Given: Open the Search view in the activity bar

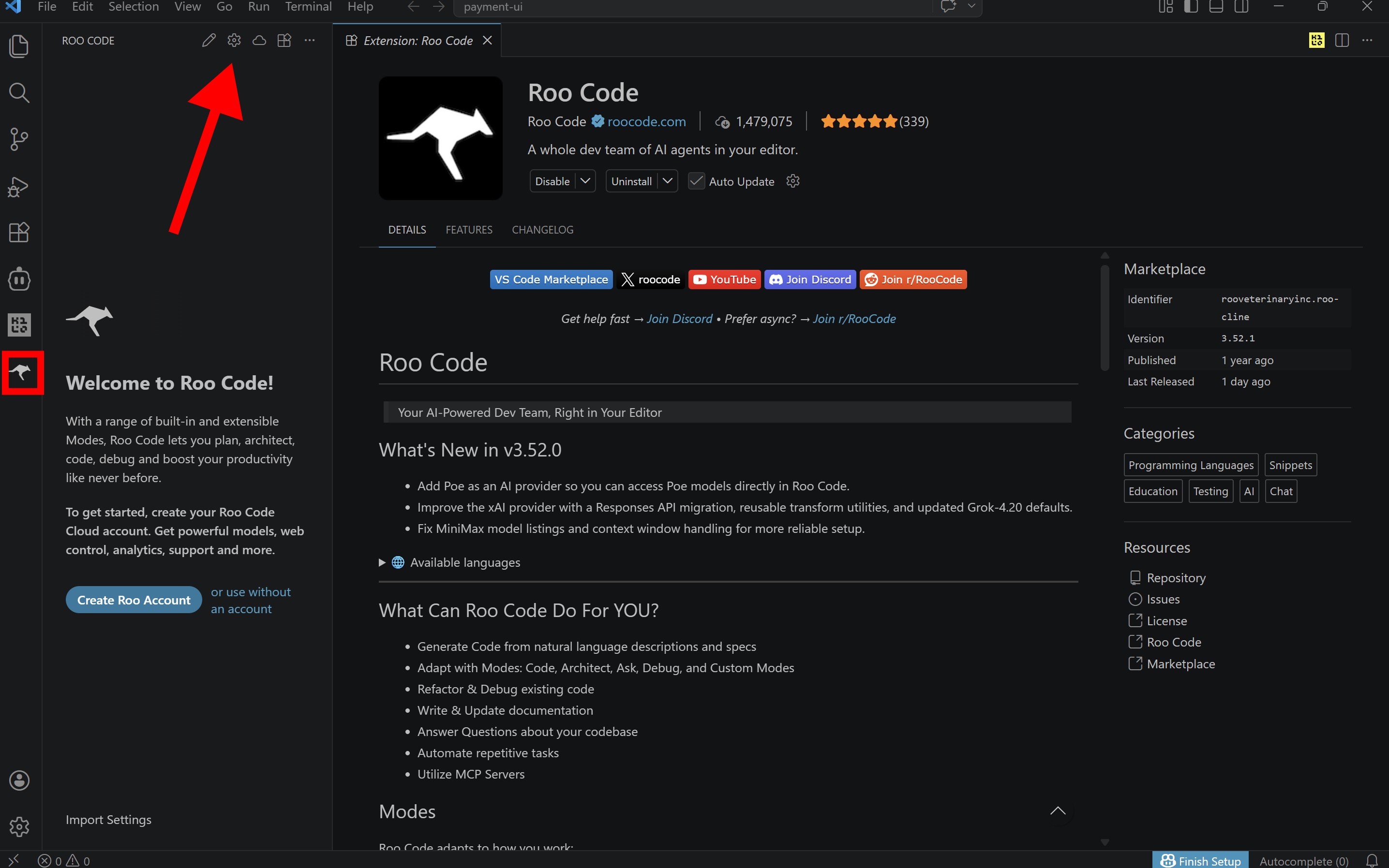Looking at the screenshot, I should click(19, 92).
